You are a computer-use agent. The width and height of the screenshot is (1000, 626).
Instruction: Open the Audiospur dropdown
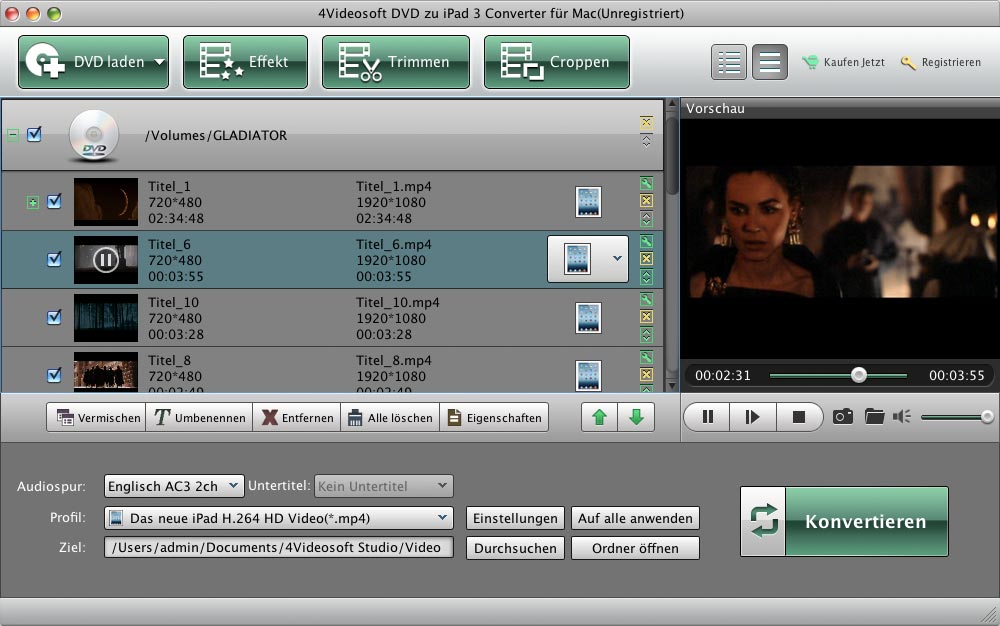[x=174, y=486]
